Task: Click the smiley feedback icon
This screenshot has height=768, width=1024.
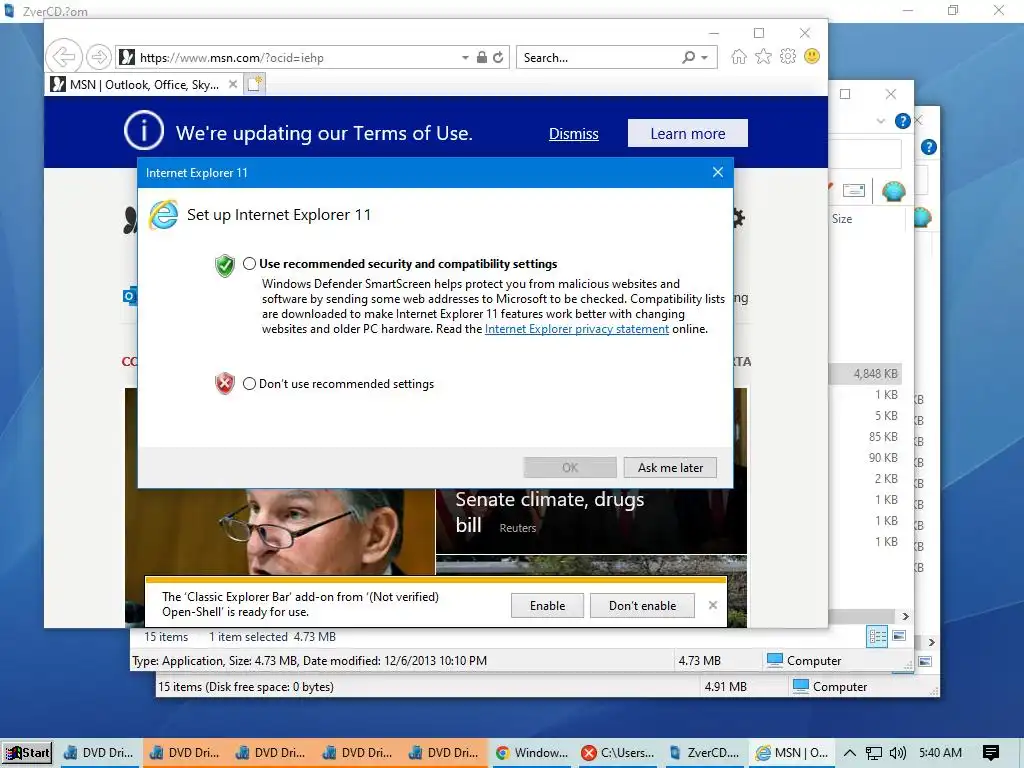Action: pyautogui.click(x=812, y=57)
